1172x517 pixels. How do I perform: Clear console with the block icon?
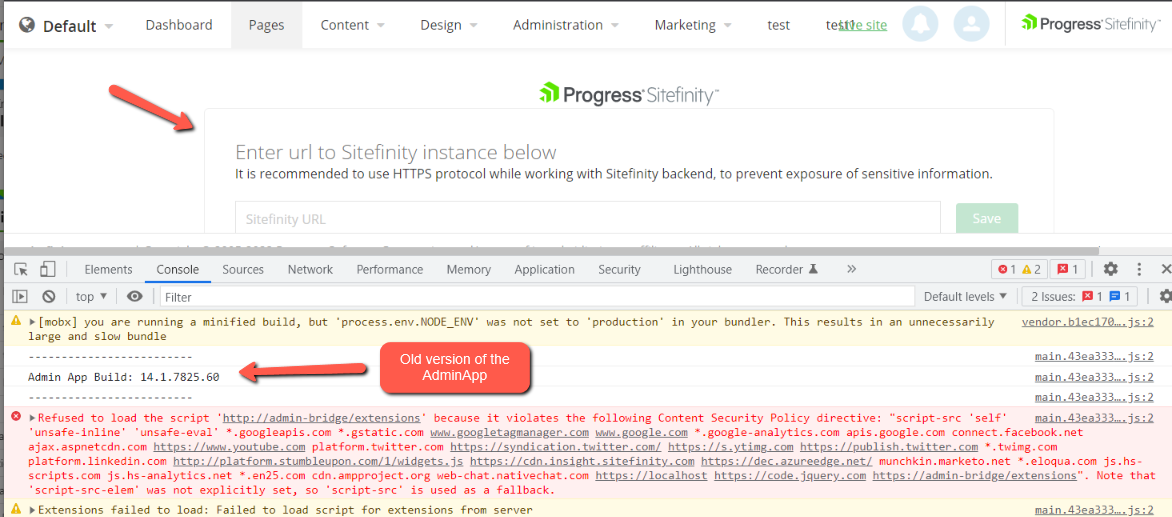[49, 297]
